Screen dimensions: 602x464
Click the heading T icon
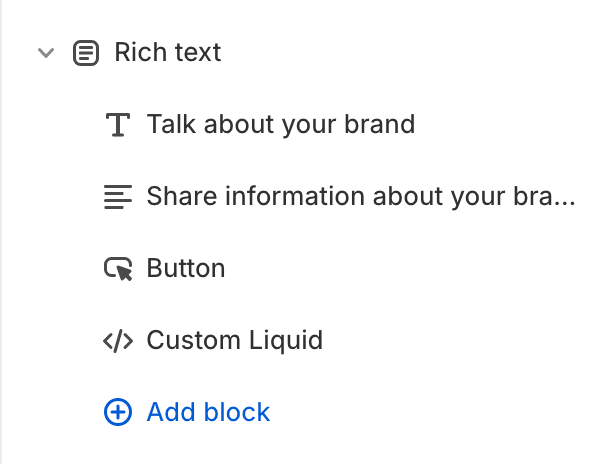(118, 125)
